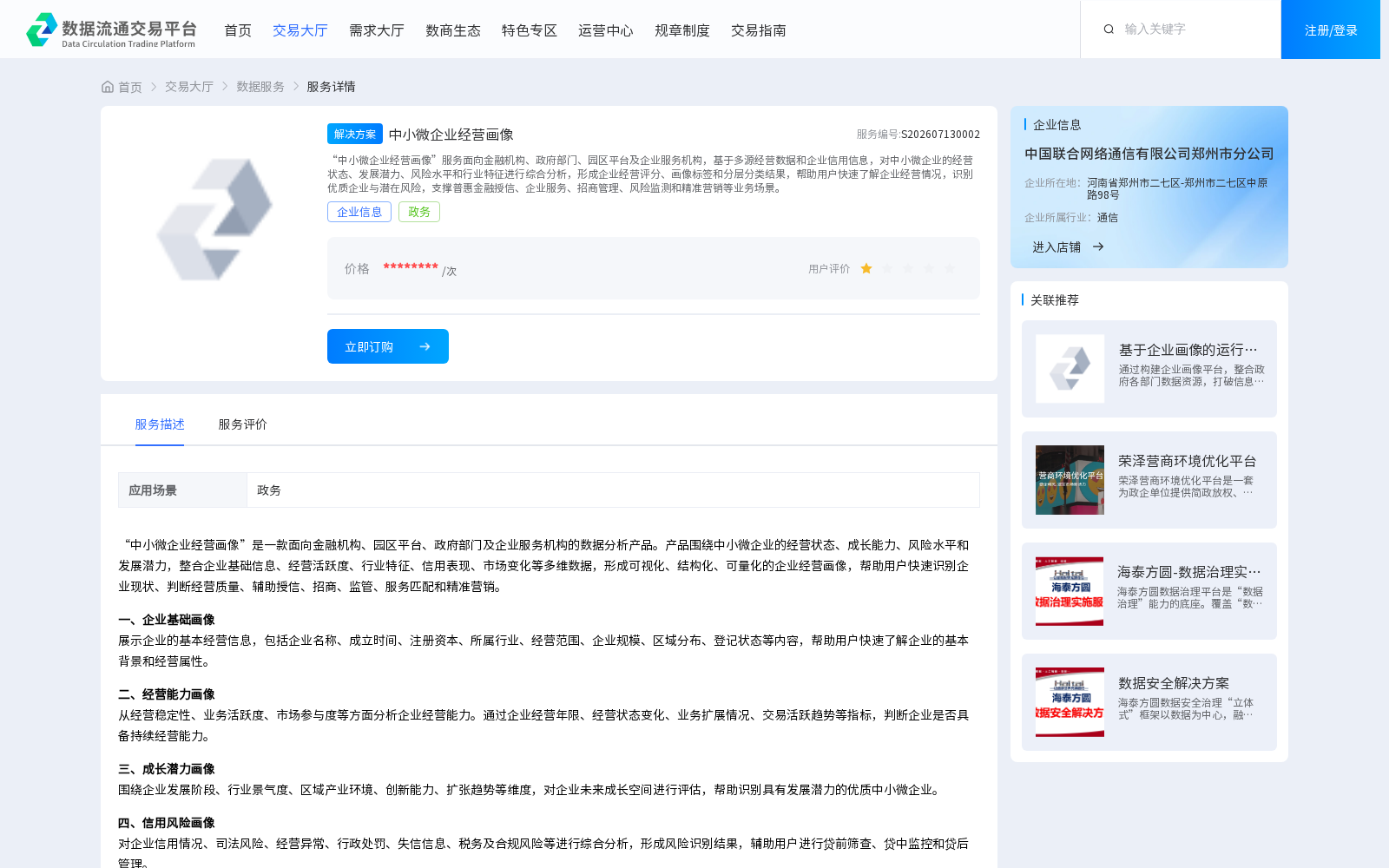The image size is (1389, 868).
Task: Open the 交易大厅 nav item
Action: coord(300,30)
